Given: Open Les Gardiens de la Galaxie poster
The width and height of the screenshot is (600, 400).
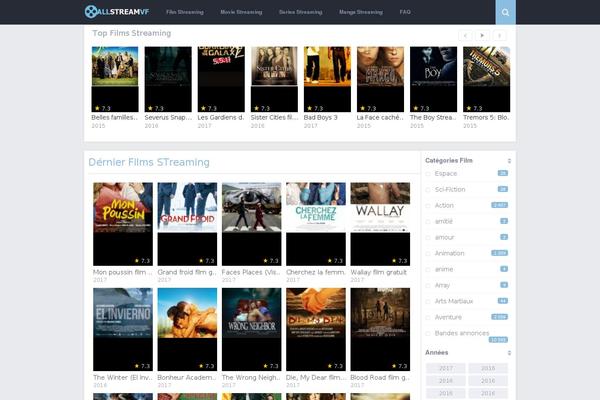Looking at the screenshot, I should [x=221, y=79].
